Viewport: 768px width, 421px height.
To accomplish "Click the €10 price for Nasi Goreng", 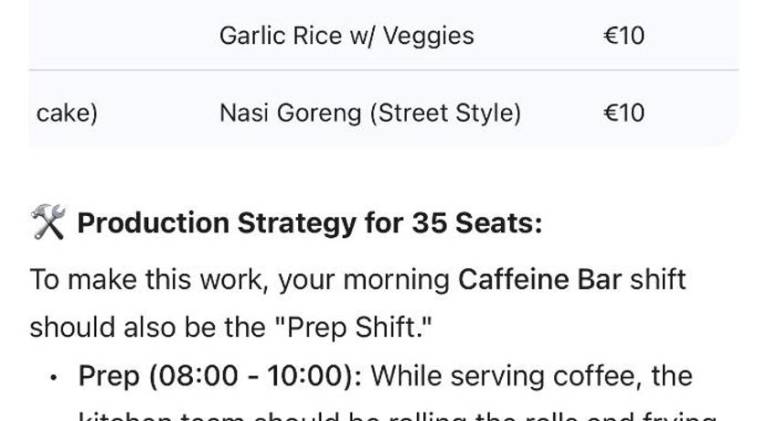I will pyautogui.click(x=624, y=114).
